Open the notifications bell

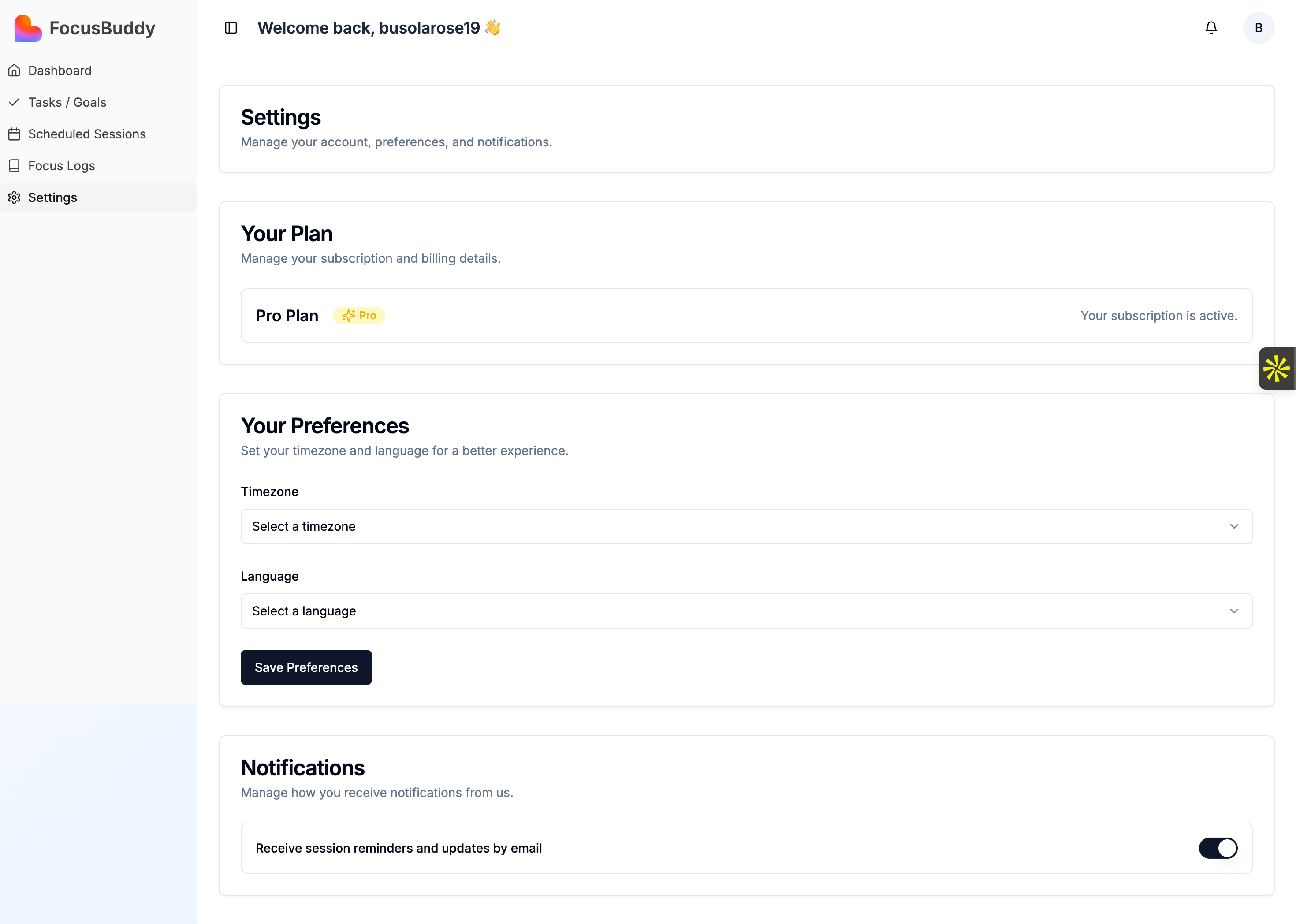[x=1211, y=28]
